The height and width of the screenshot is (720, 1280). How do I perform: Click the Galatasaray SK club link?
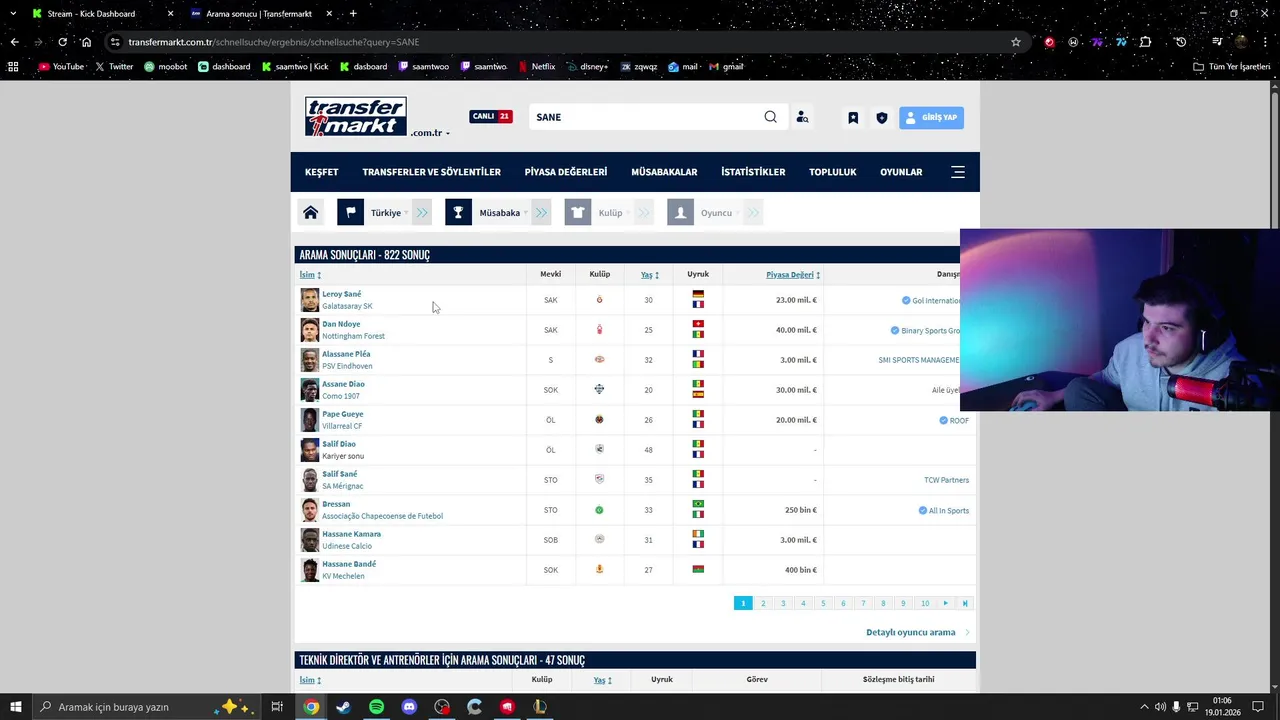pyautogui.click(x=347, y=306)
